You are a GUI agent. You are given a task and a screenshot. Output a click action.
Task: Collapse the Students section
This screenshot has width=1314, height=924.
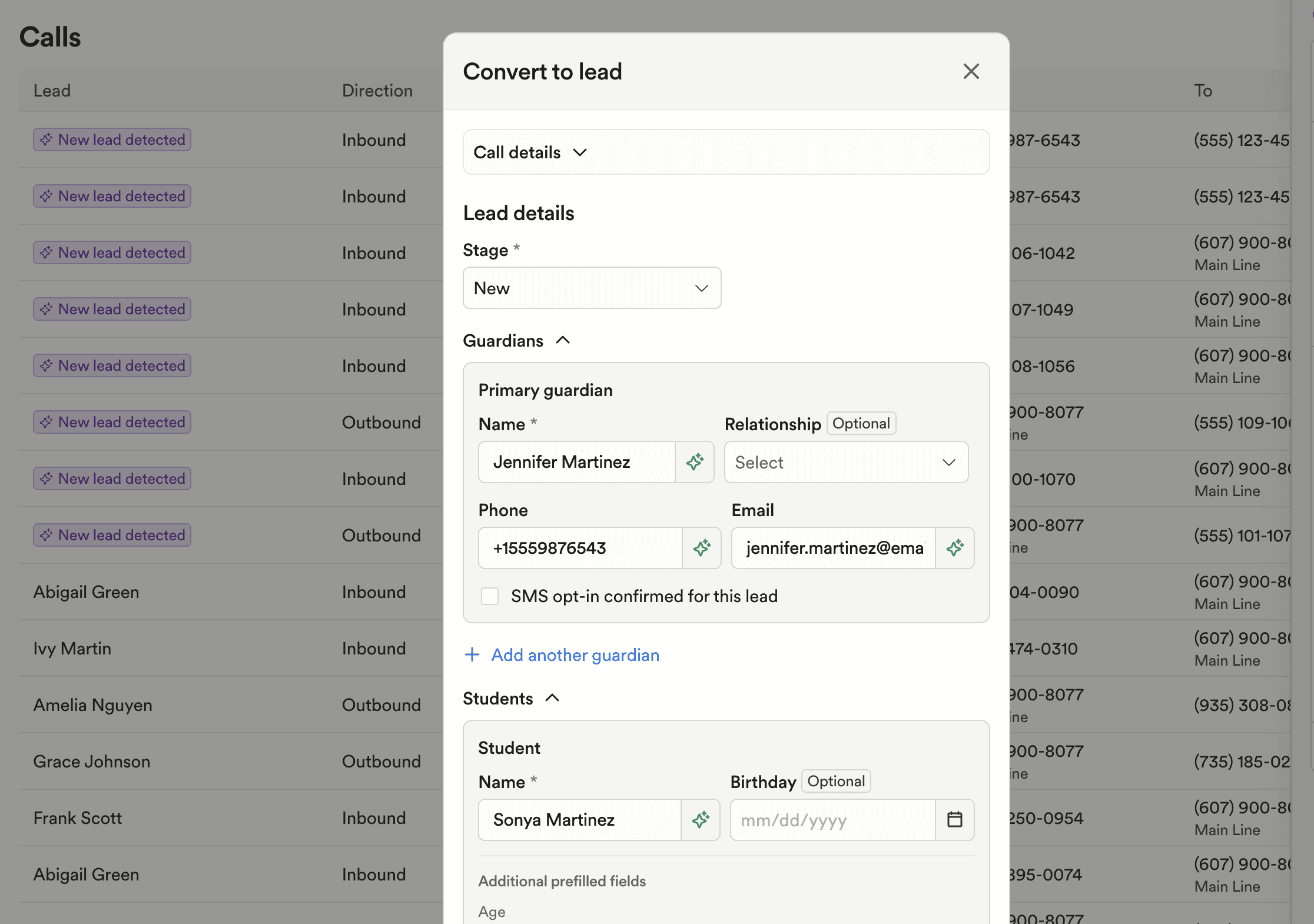click(552, 699)
